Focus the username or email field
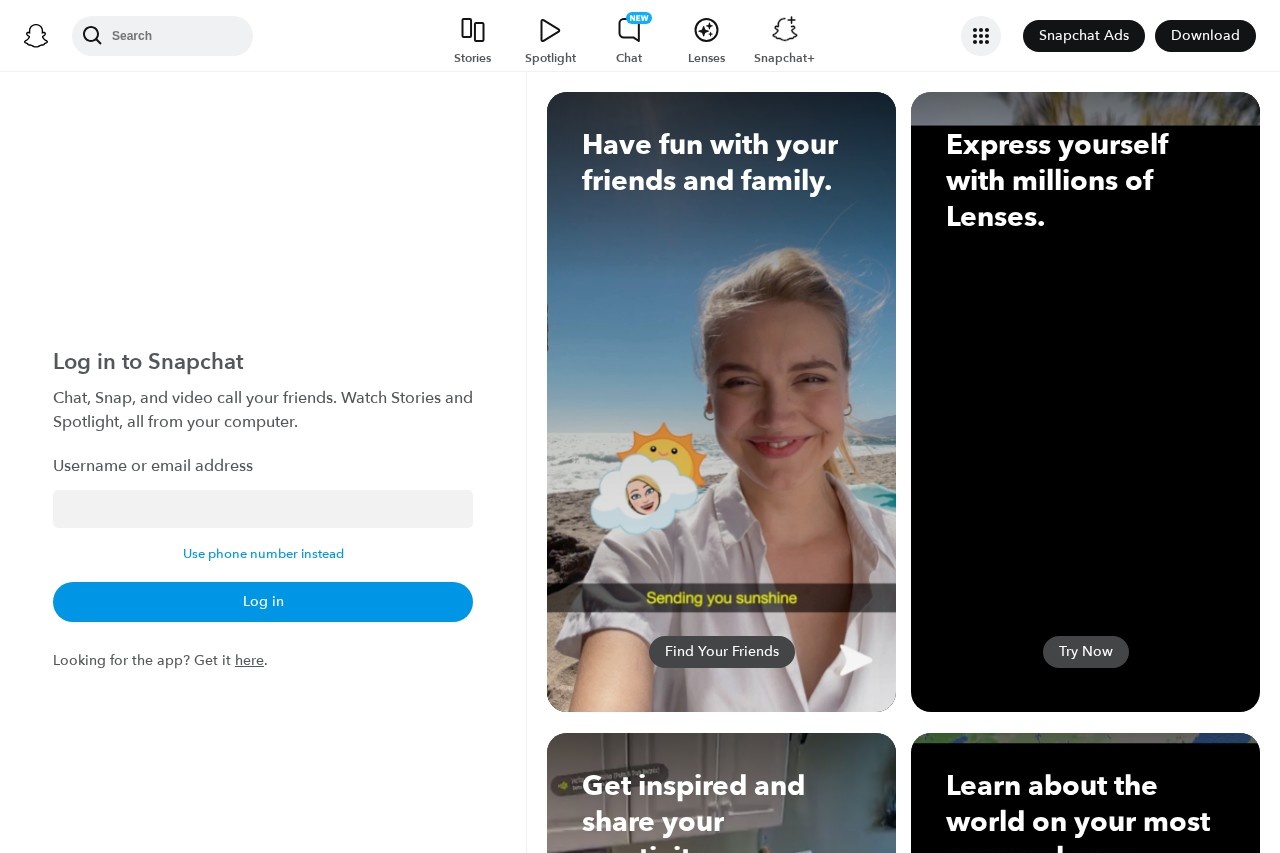1280x853 pixels. point(263,509)
